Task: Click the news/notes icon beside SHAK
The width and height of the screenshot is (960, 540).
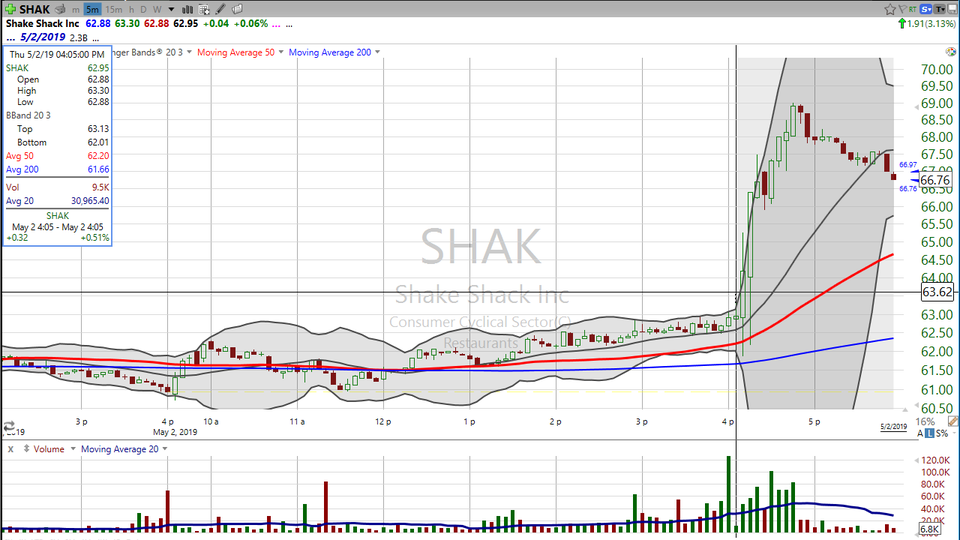Action: [x=60, y=9]
